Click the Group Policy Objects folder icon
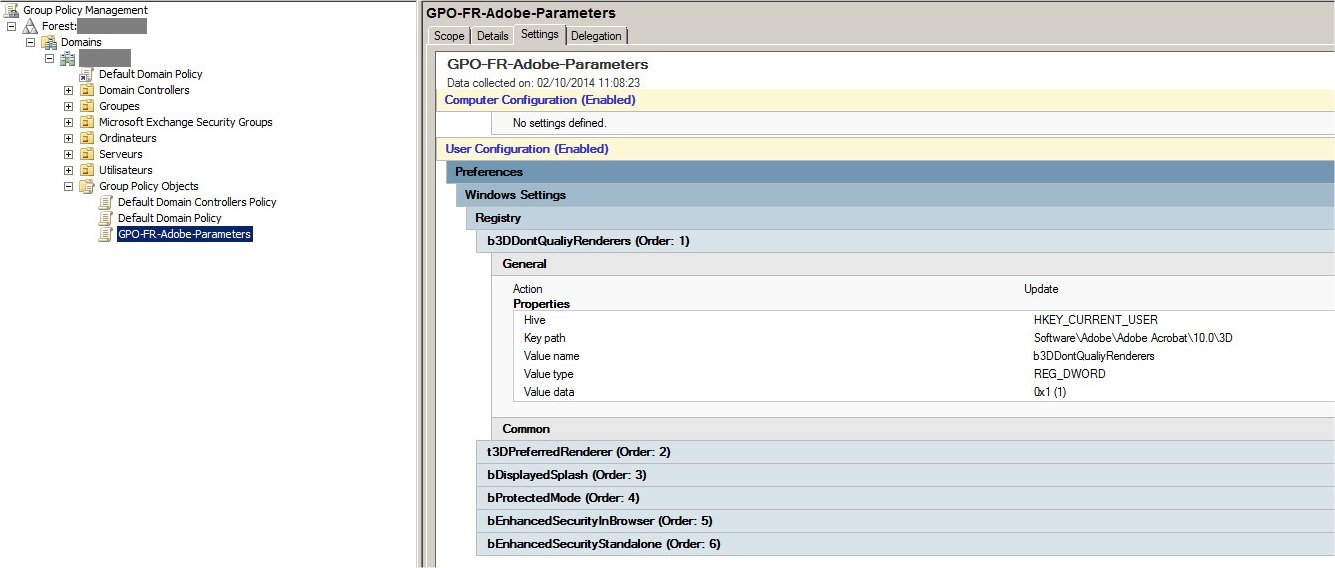 click(87, 186)
